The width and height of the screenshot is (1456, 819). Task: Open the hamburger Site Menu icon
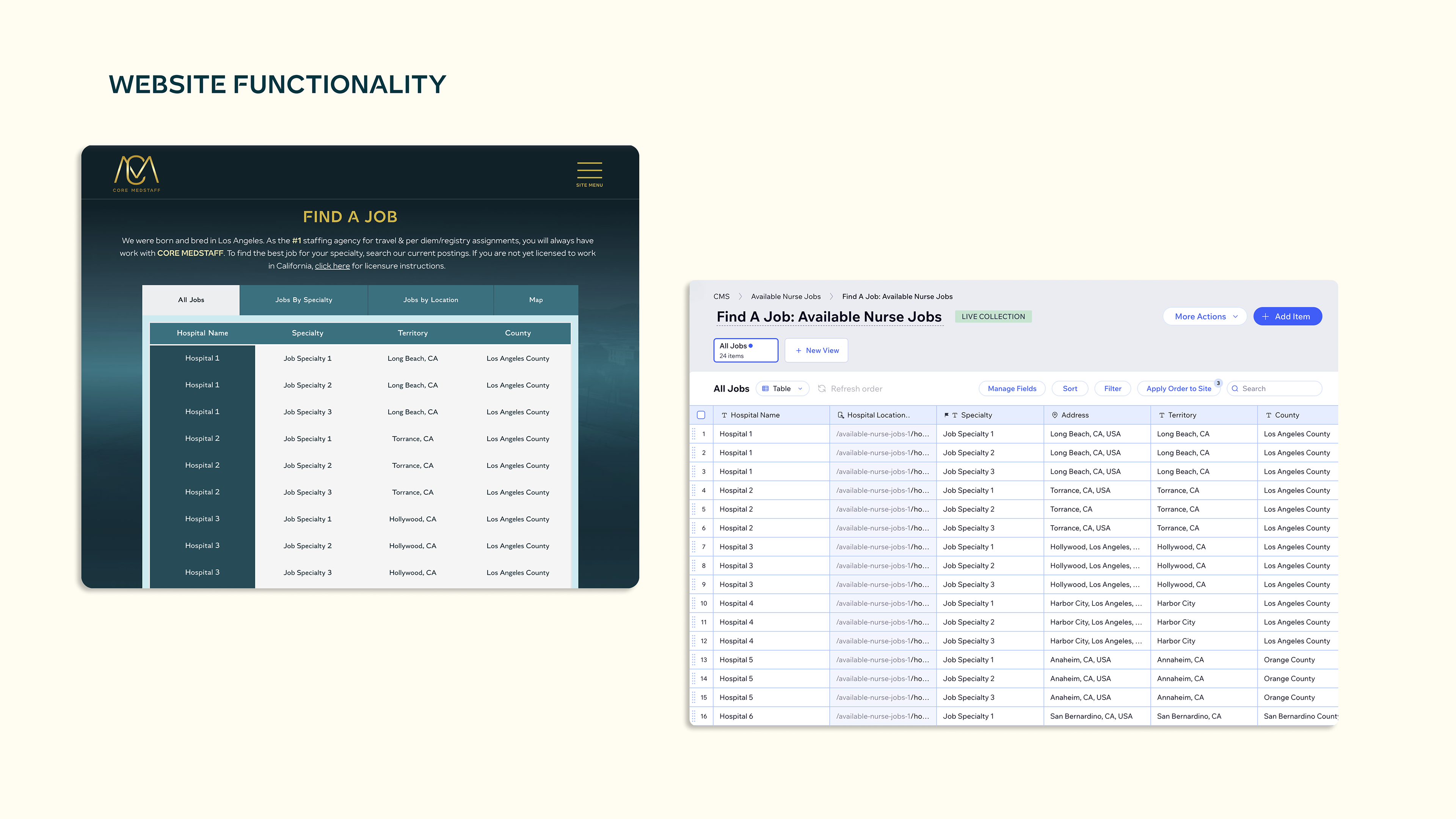589,169
